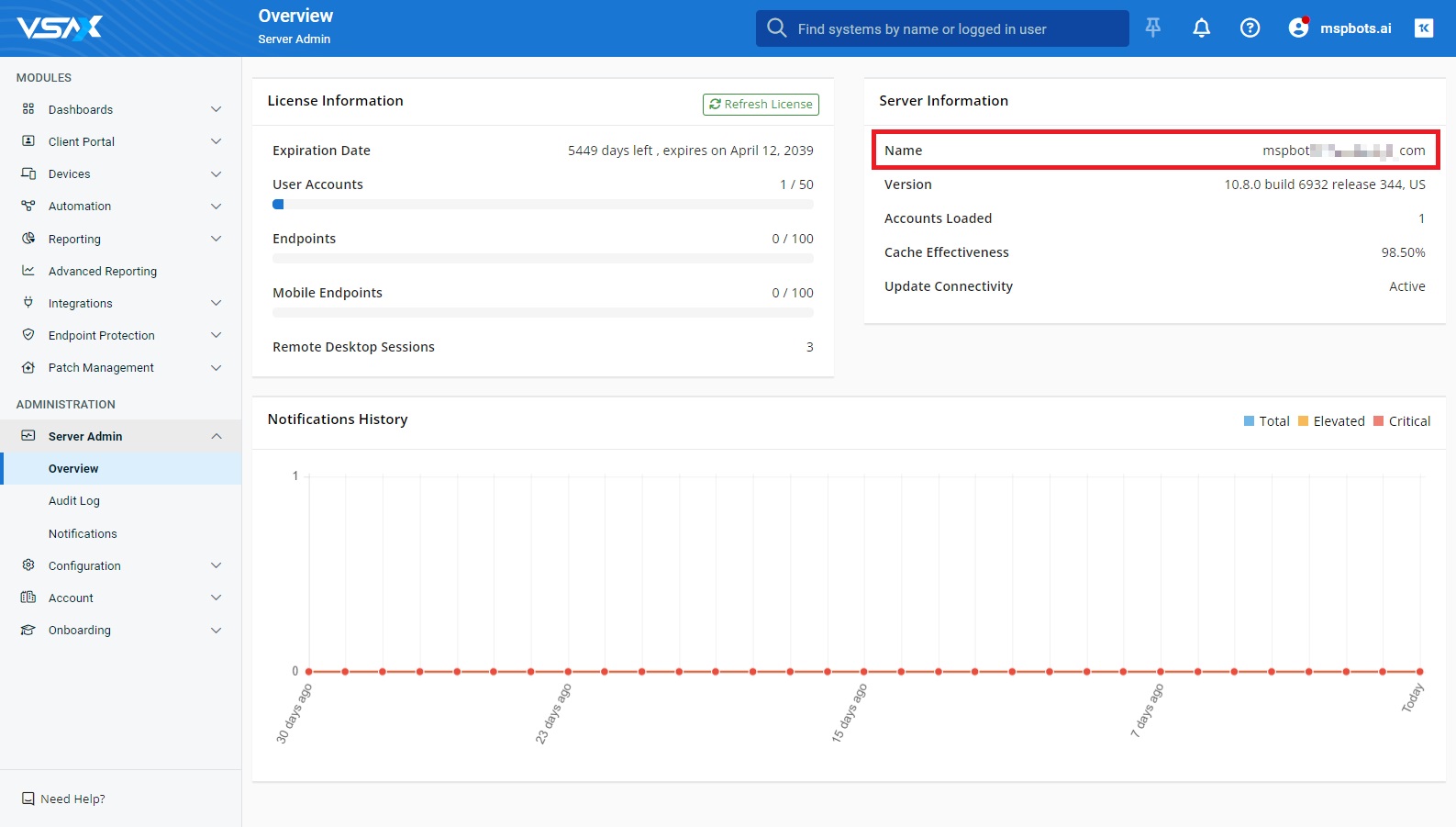This screenshot has height=827, width=1456.
Task: Toggle the Total series in chart legend
Action: point(1267,421)
